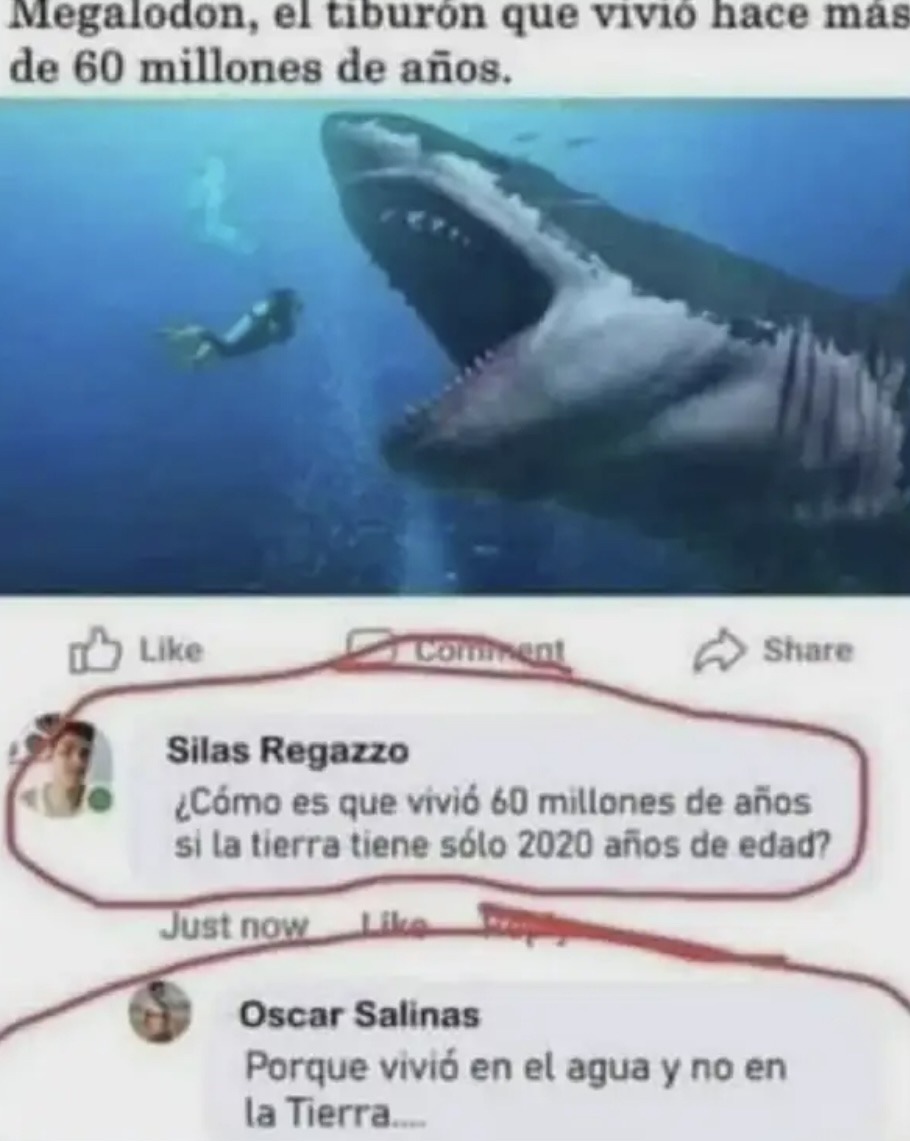Click the Just now timestamp
Viewport: 910px width, 1141px height.
tap(234, 926)
